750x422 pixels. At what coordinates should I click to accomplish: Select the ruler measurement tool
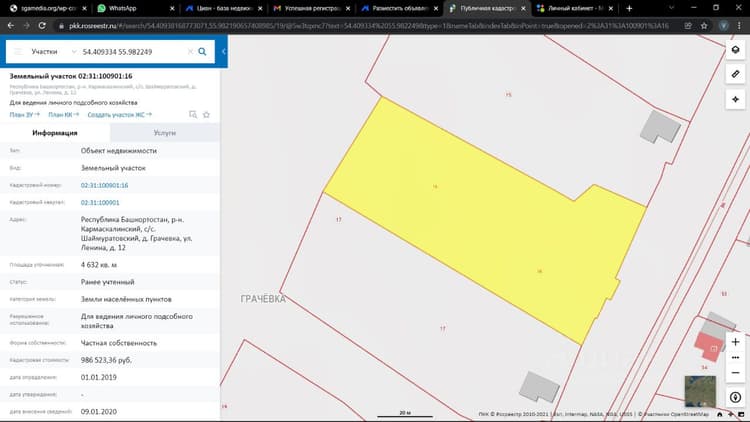(735, 74)
